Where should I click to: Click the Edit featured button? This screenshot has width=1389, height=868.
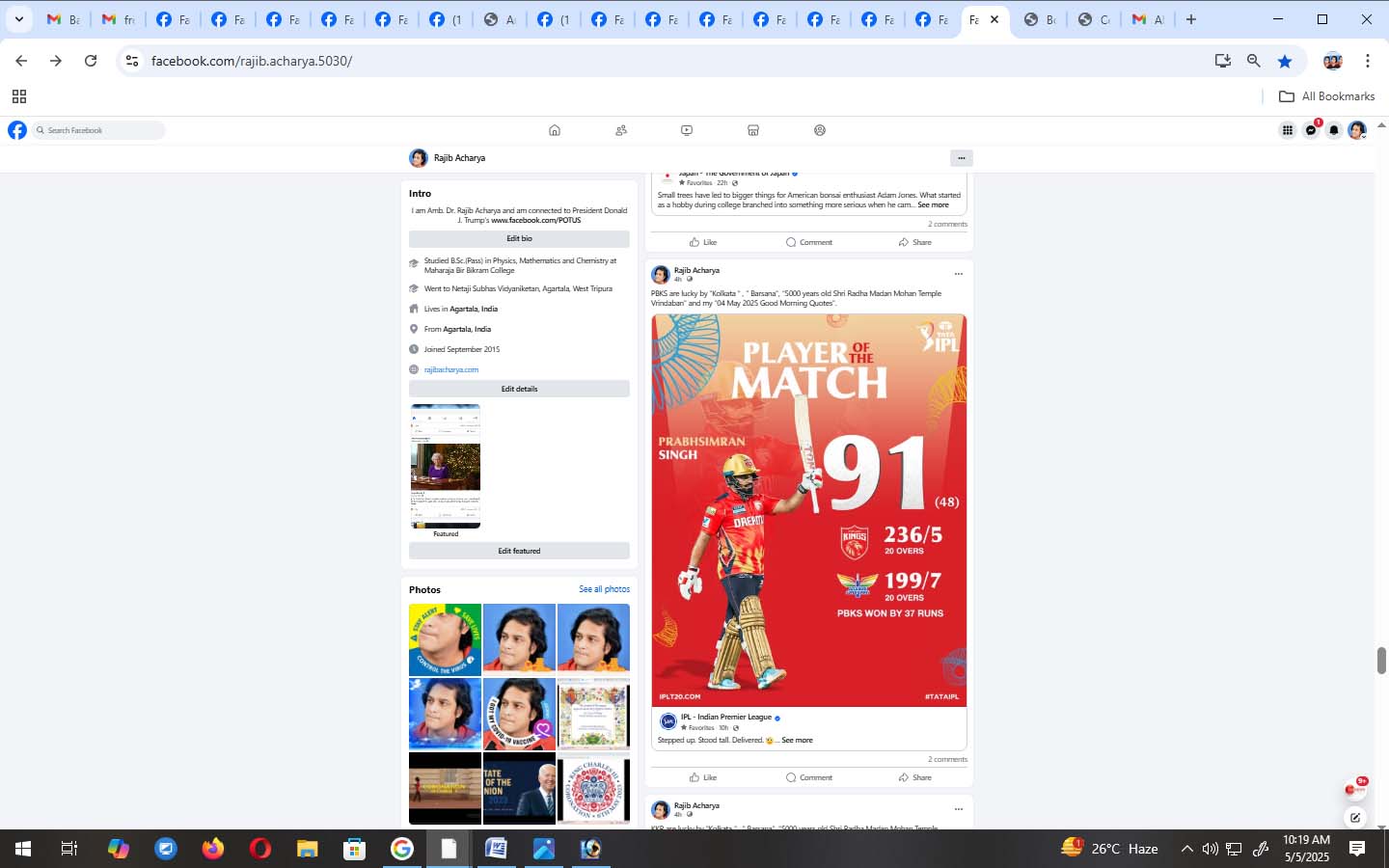pos(519,551)
